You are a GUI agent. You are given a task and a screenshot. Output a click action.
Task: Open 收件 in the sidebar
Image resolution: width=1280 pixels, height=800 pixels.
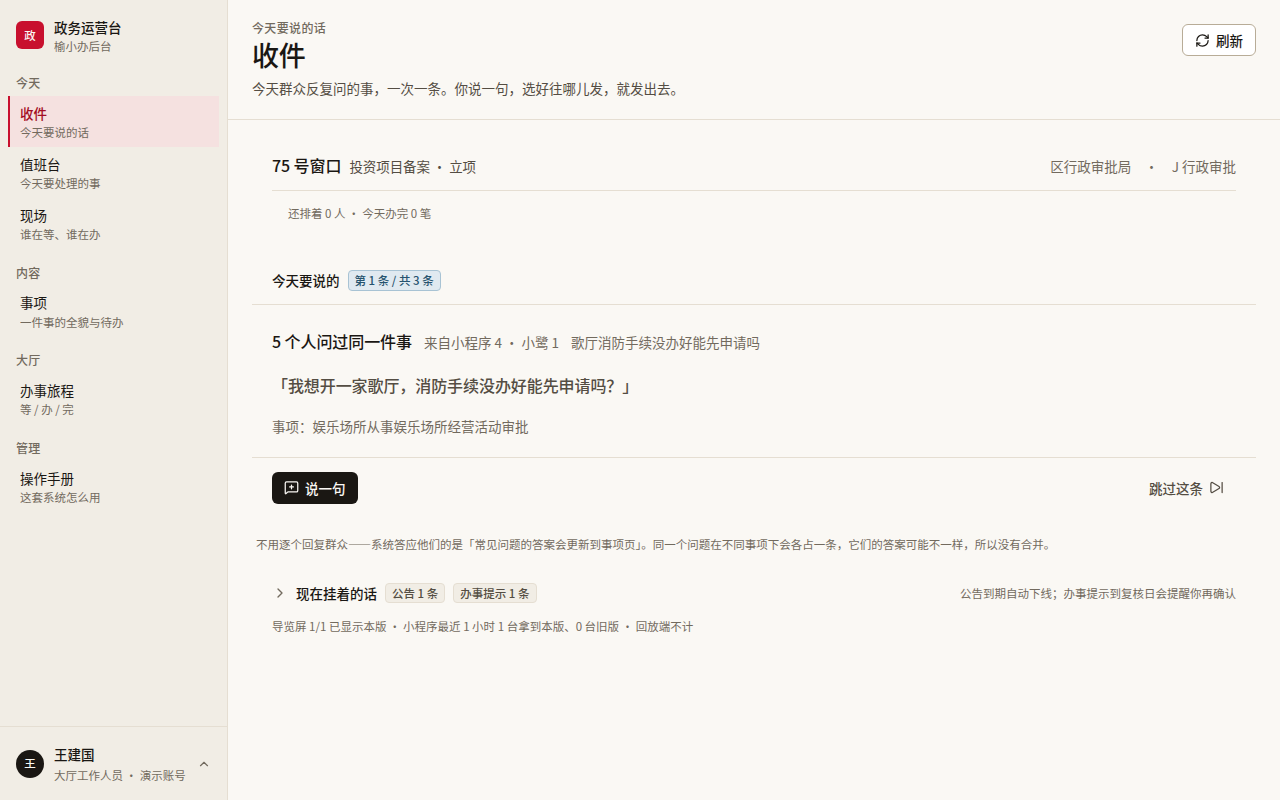114,122
